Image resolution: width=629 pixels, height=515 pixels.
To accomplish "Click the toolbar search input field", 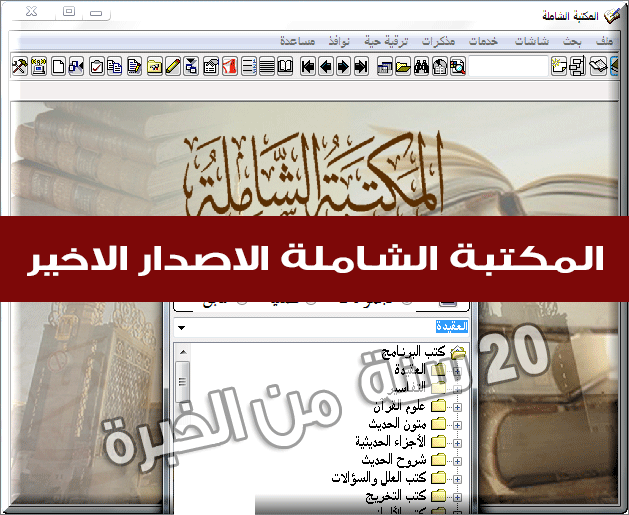I will [x=508, y=66].
